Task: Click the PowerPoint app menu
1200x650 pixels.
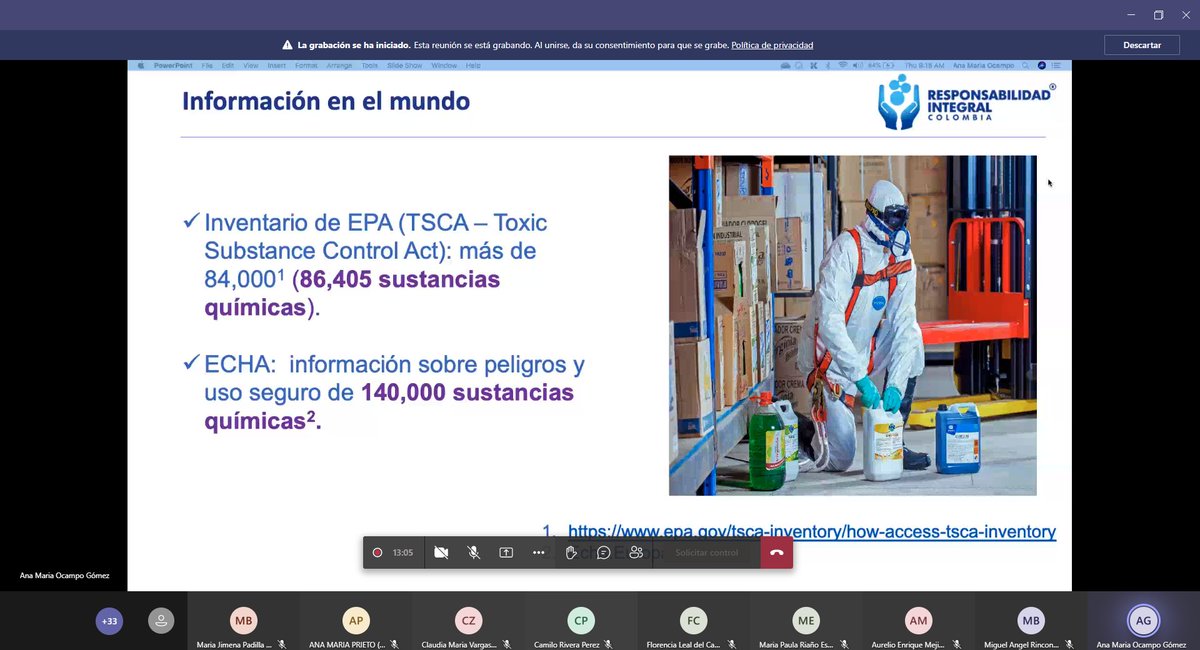Action: coord(173,65)
